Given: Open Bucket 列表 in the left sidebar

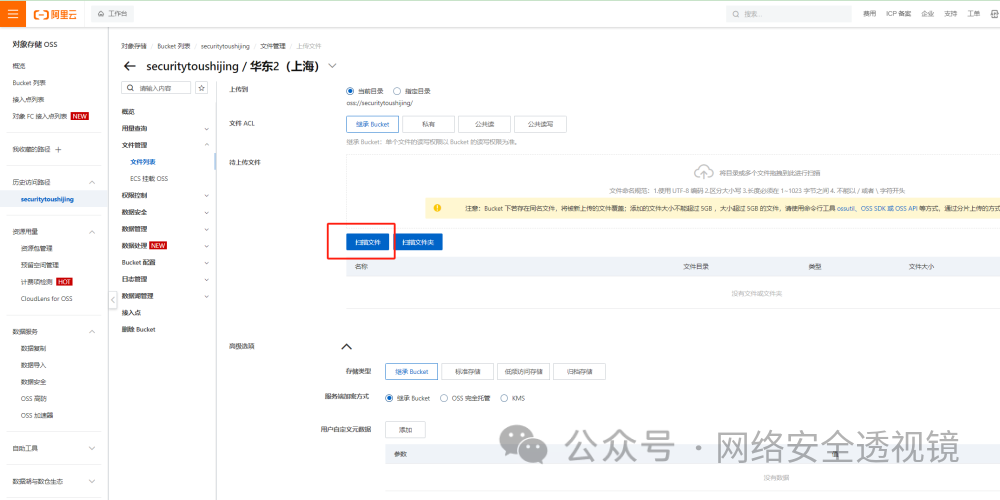Looking at the screenshot, I should (x=29, y=83).
